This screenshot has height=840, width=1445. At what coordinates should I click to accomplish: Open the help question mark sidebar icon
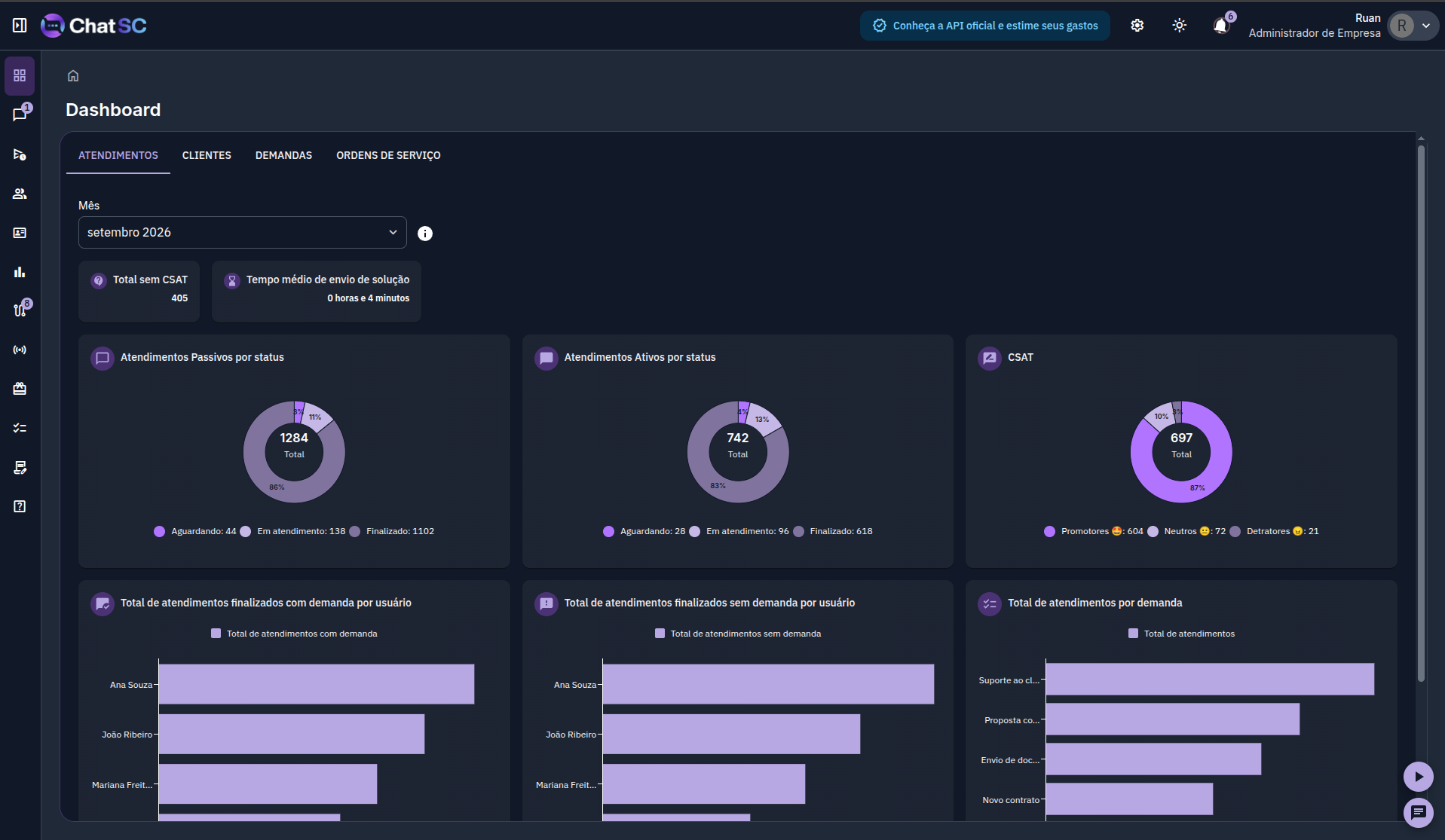coord(20,506)
